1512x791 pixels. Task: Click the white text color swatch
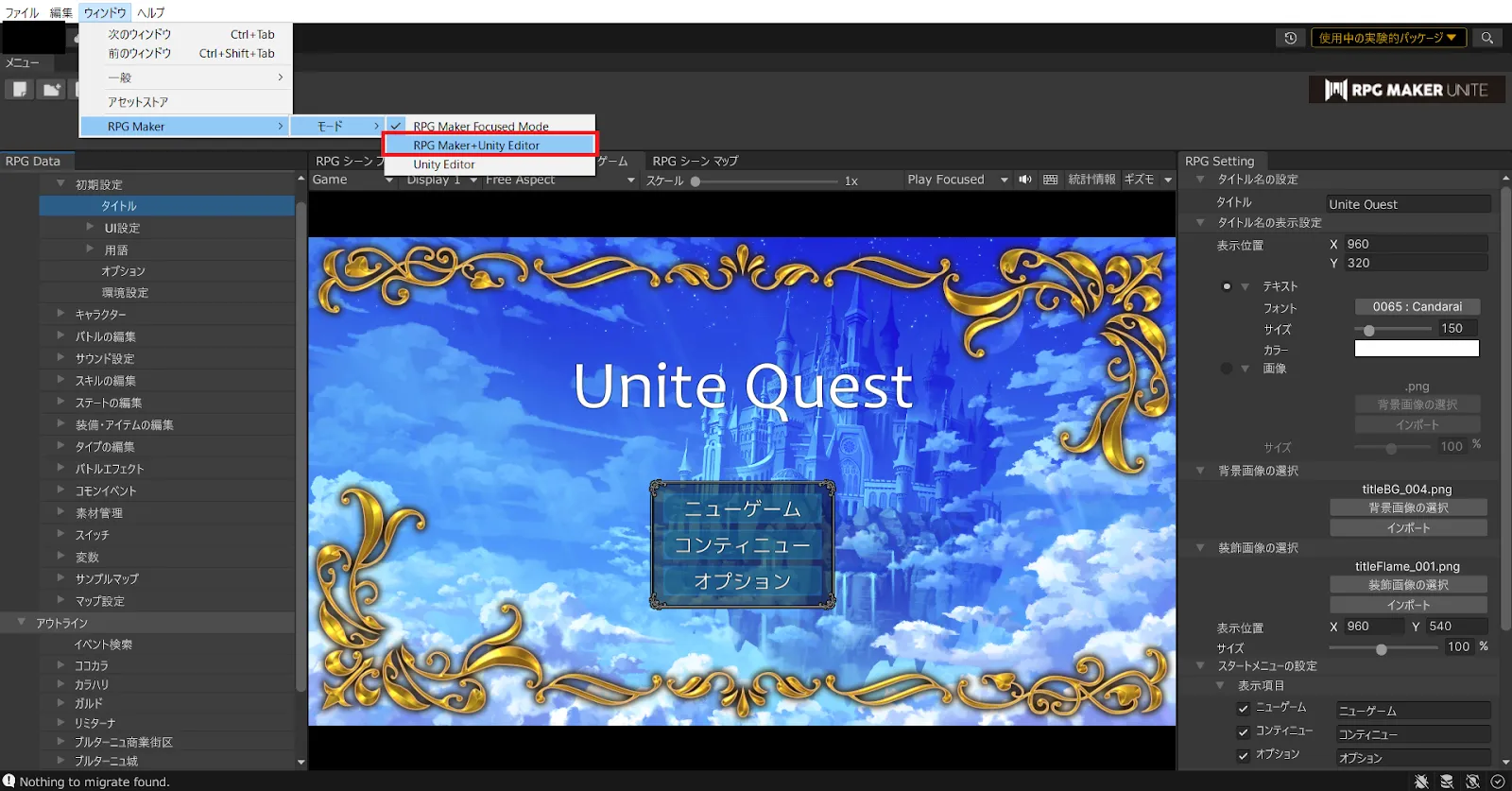point(1417,349)
